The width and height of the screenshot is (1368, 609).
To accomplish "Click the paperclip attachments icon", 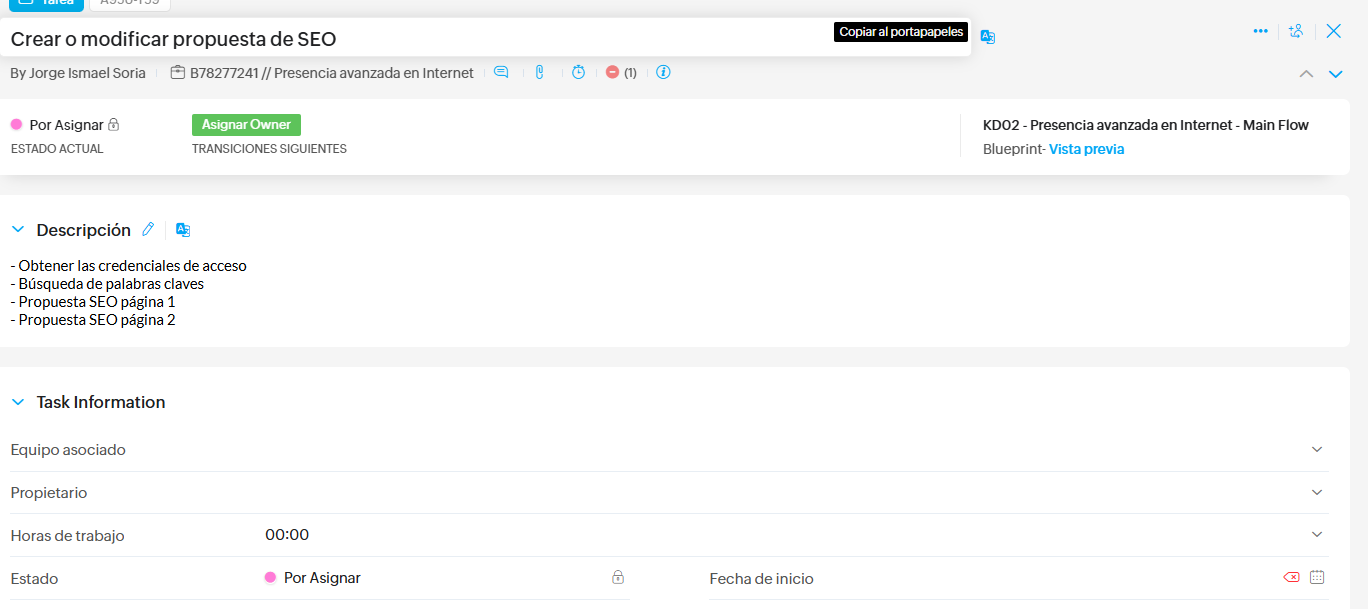I will (x=540, y=72).
